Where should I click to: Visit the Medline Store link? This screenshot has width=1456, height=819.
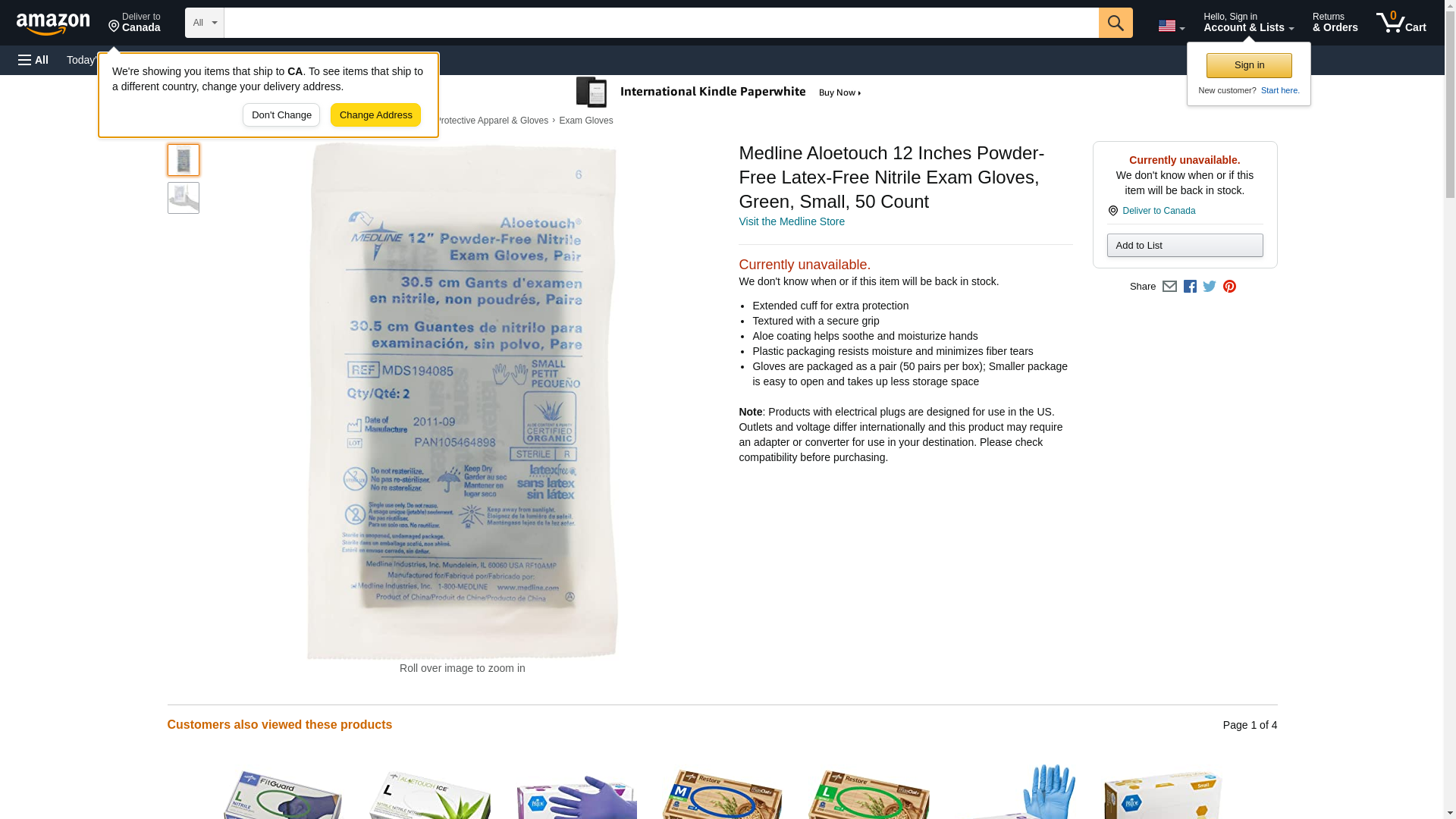coord(791,221)
